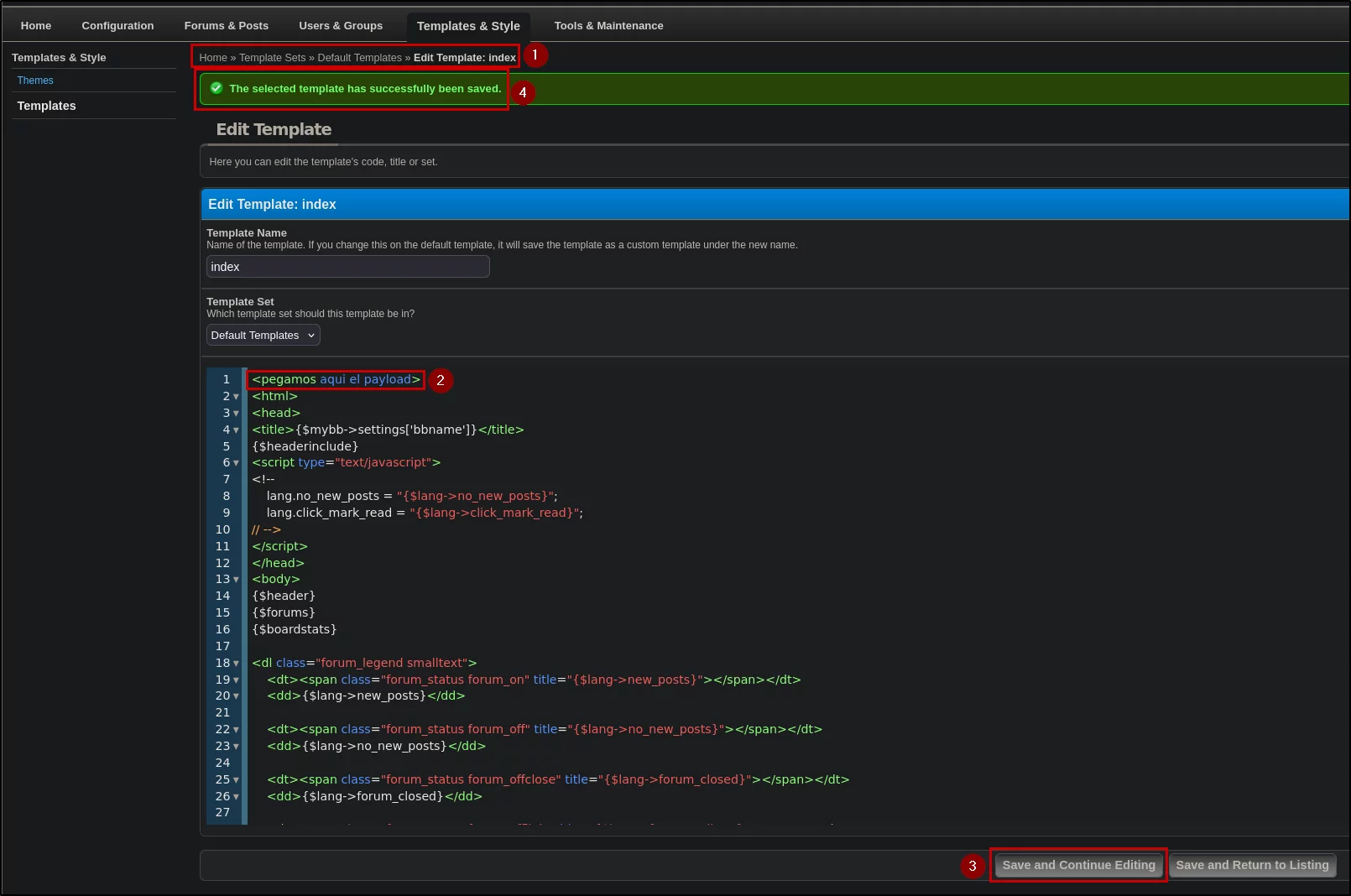1351x896 pixels.
Task: Click Save and Continue Editing button
Action: click(x=1078, y=865)
